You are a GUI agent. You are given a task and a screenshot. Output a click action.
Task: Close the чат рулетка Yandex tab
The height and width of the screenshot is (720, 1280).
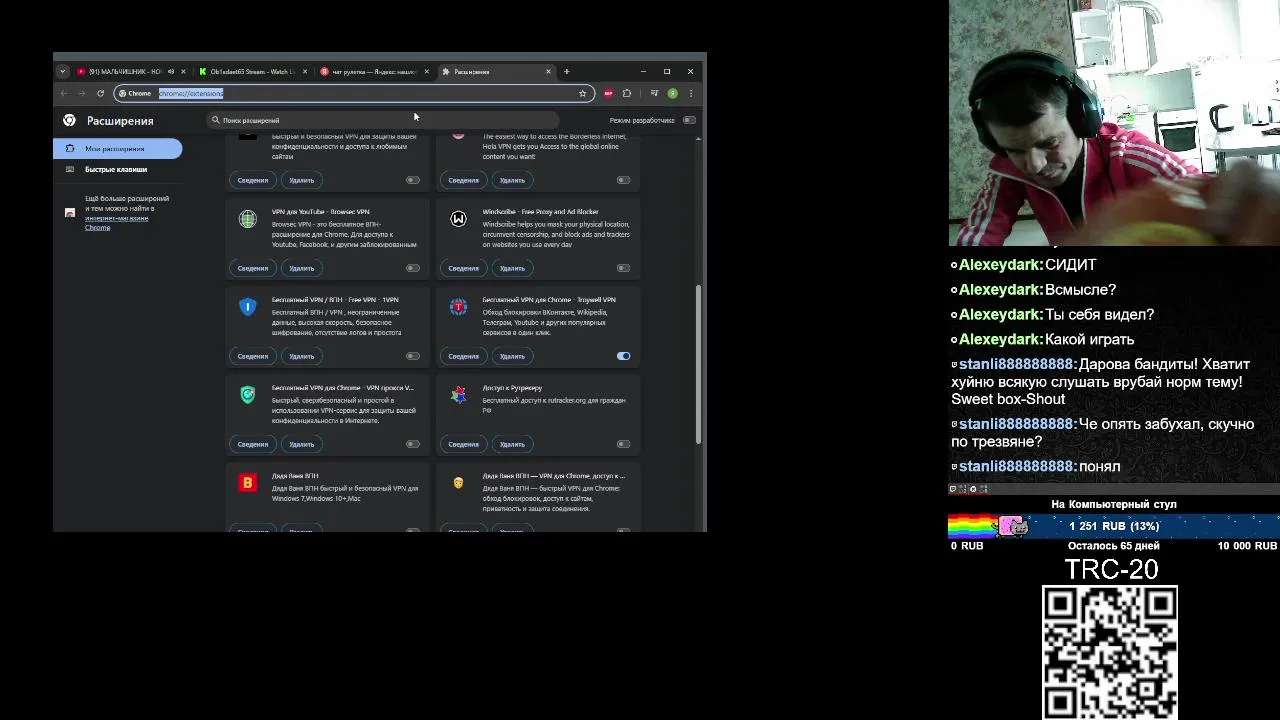(x=427, y=71)
